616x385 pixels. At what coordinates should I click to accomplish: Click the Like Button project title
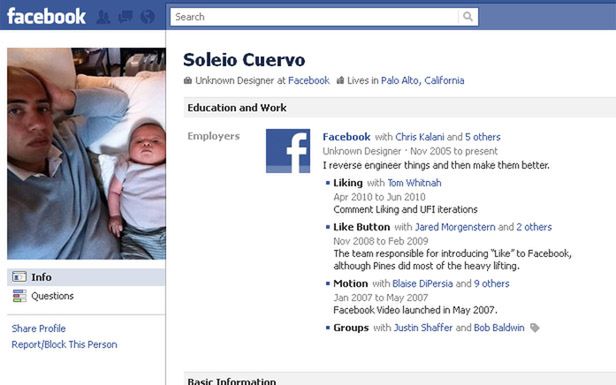(x=361, y=227)
